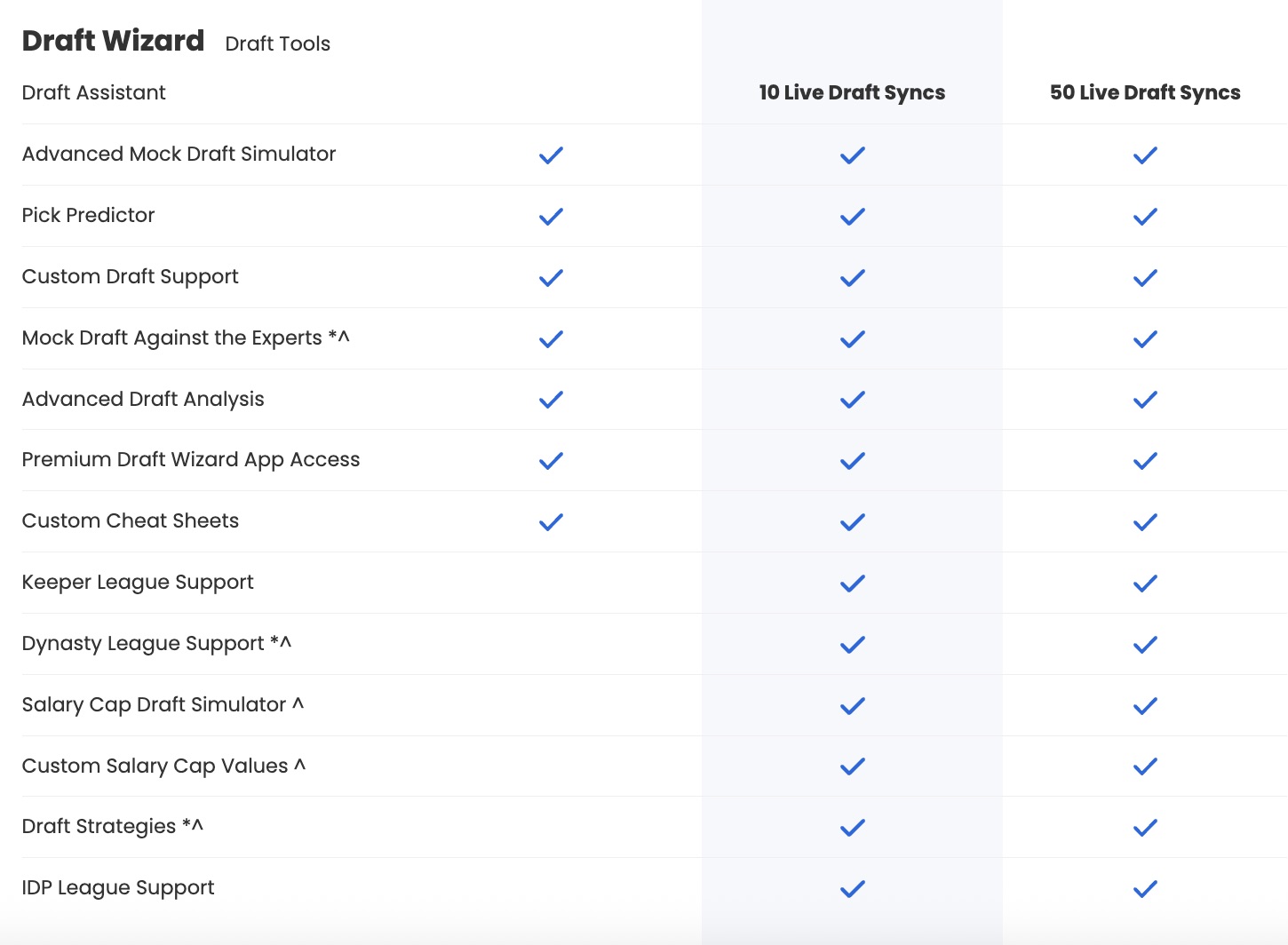Screen dimensions: 1288x945
Task: Click the Keeper League Support feature name
Action: [x=138, y=583]
